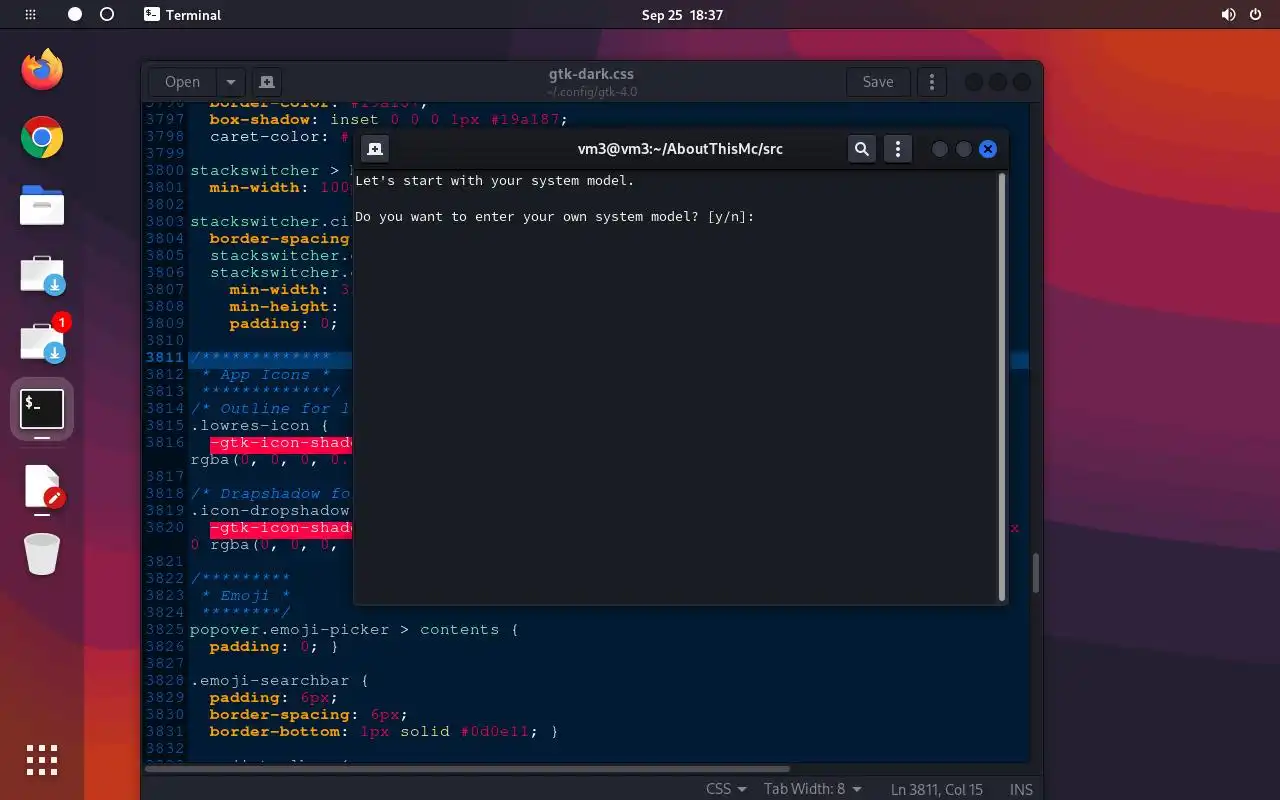Click the box-shadow inset line

click(388, 120)
